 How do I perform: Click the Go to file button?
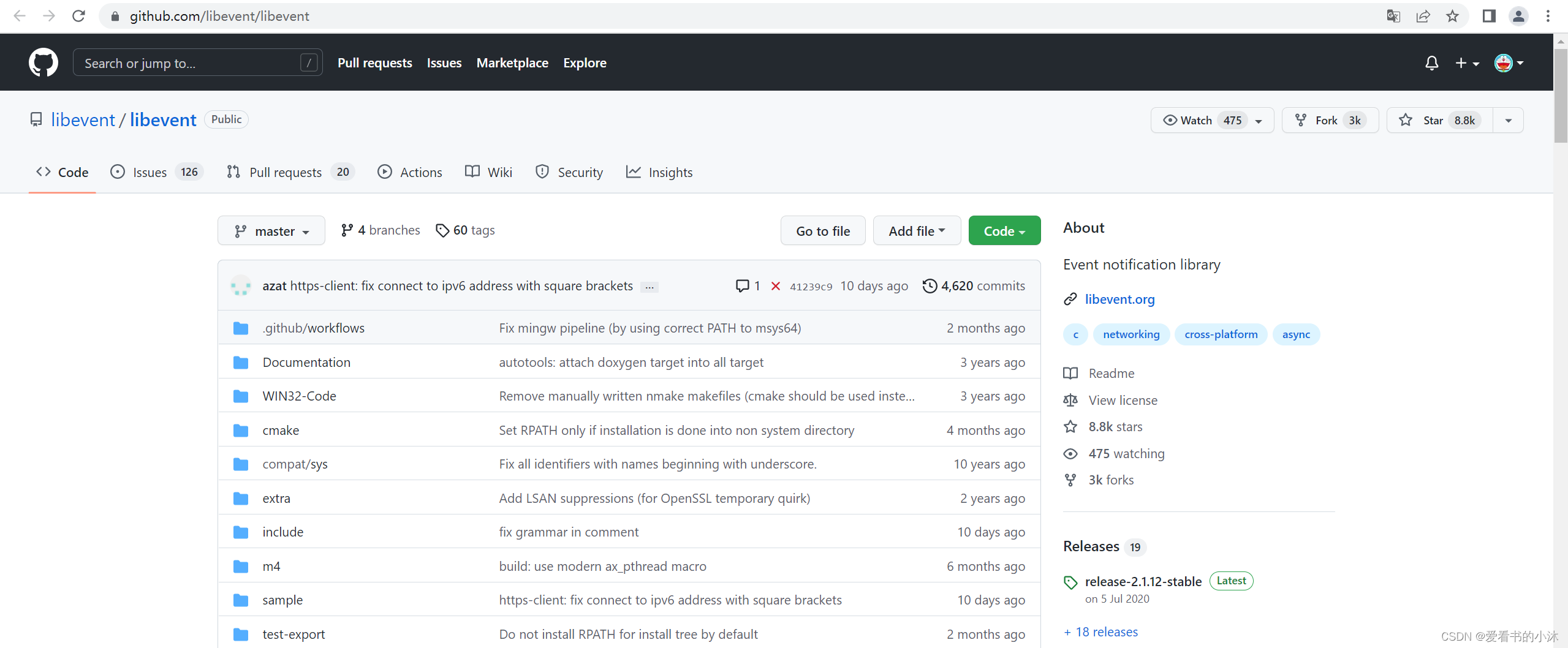(x=823, y=231)
